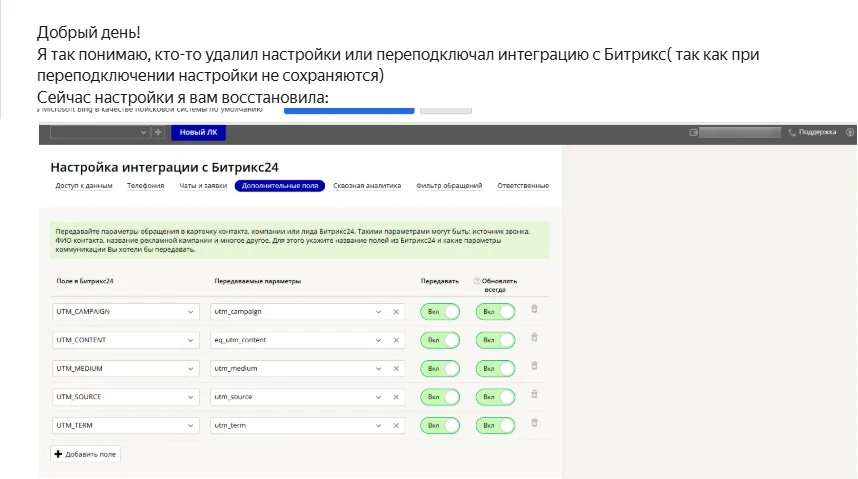The width and height of the screenshot is (858, 479).
Task: Click trash icon next to UTM_TERM row
Action: pos(535,423)
